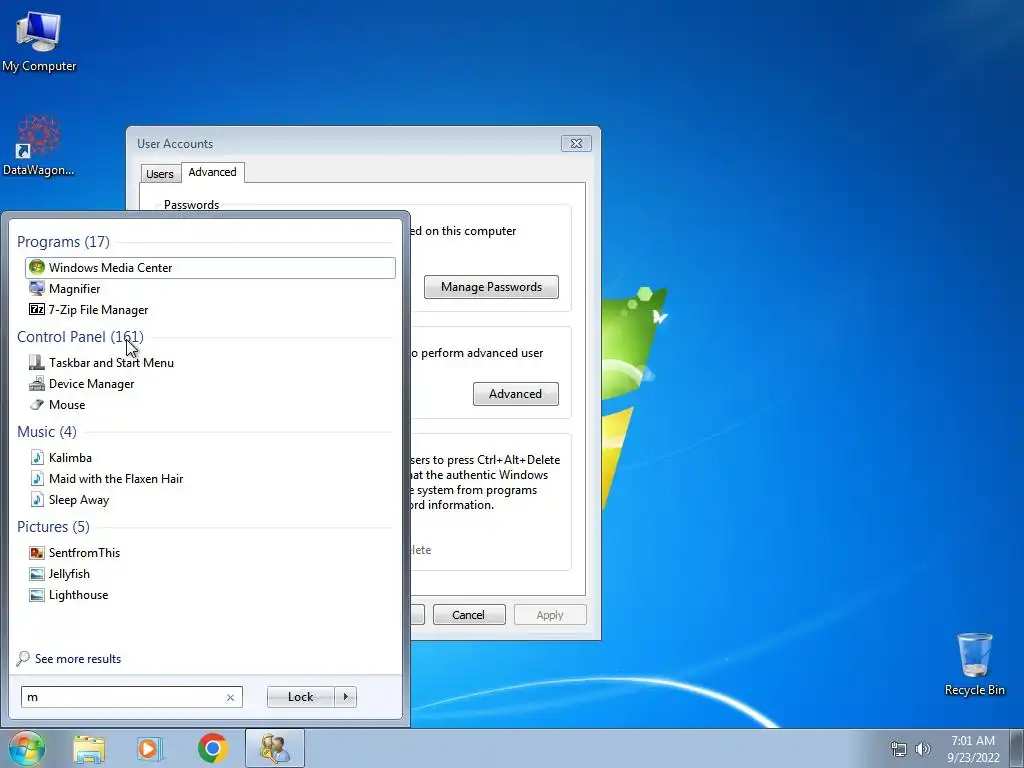Select the "Mouse" result text
This screenshot has width=1024, height=768.
pos(67,404)
